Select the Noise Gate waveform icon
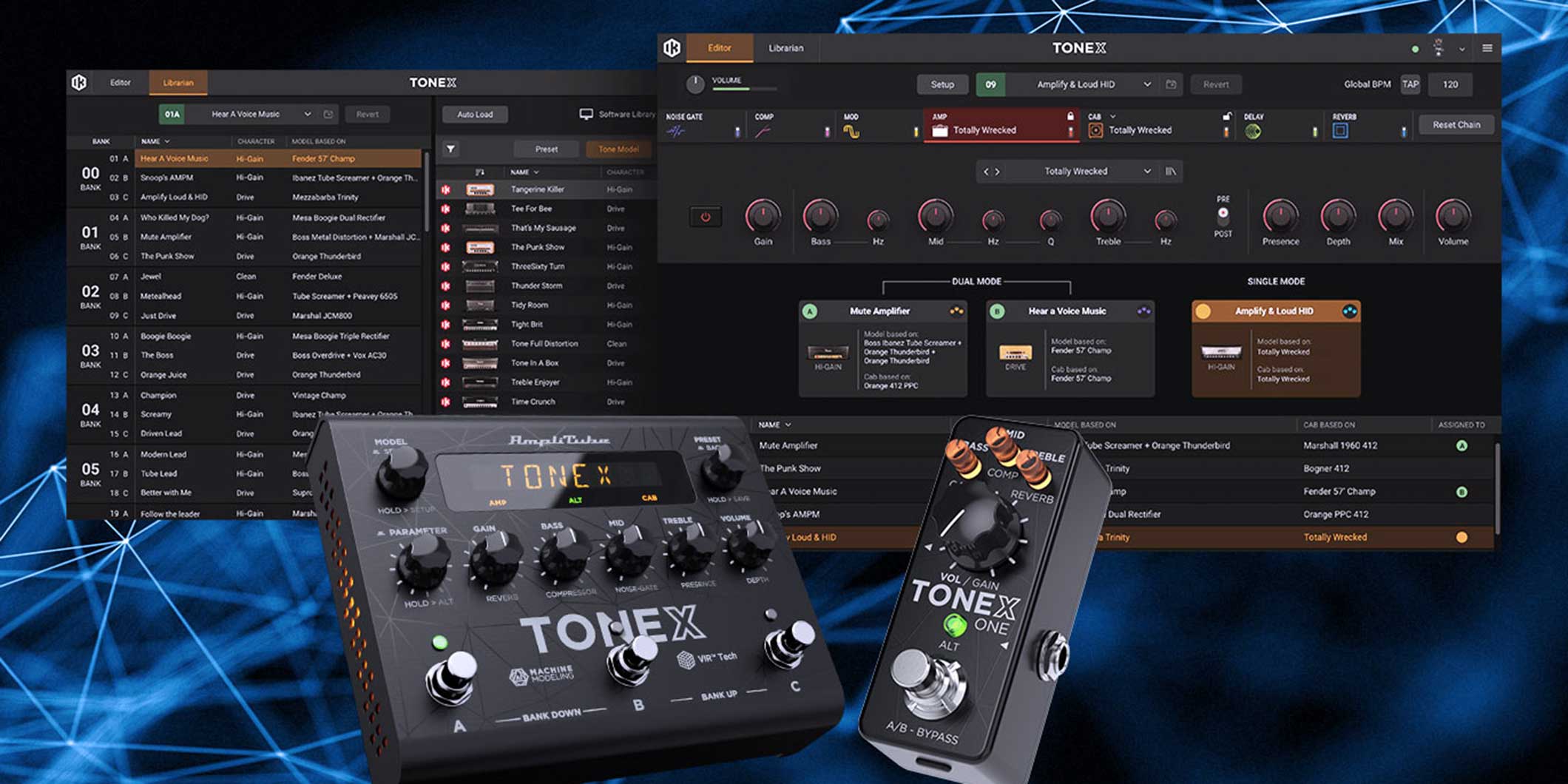1568x784 pixels. [x=675, y=132]
